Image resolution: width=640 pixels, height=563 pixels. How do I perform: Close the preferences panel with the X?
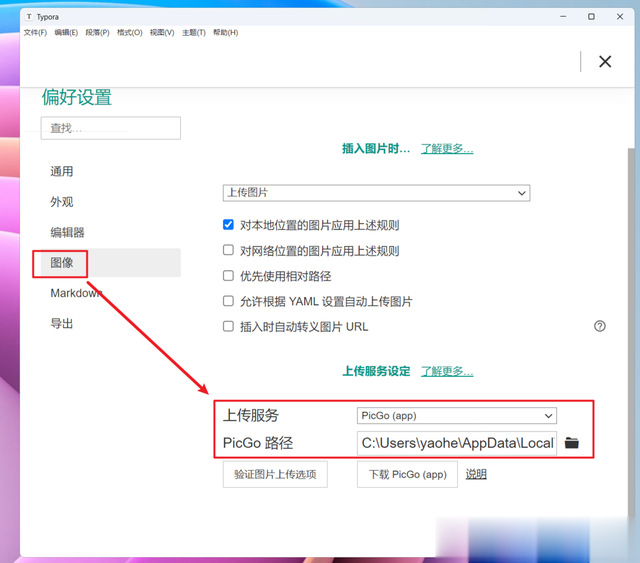[605, 62]
